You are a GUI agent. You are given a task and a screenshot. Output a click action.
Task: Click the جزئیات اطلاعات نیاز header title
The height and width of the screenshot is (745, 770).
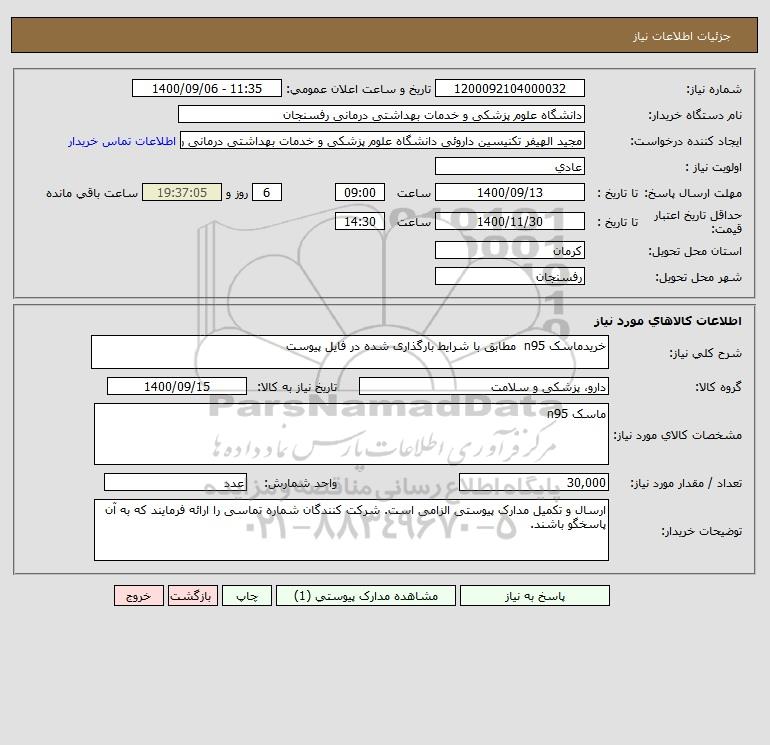click(x=682, y=36)
